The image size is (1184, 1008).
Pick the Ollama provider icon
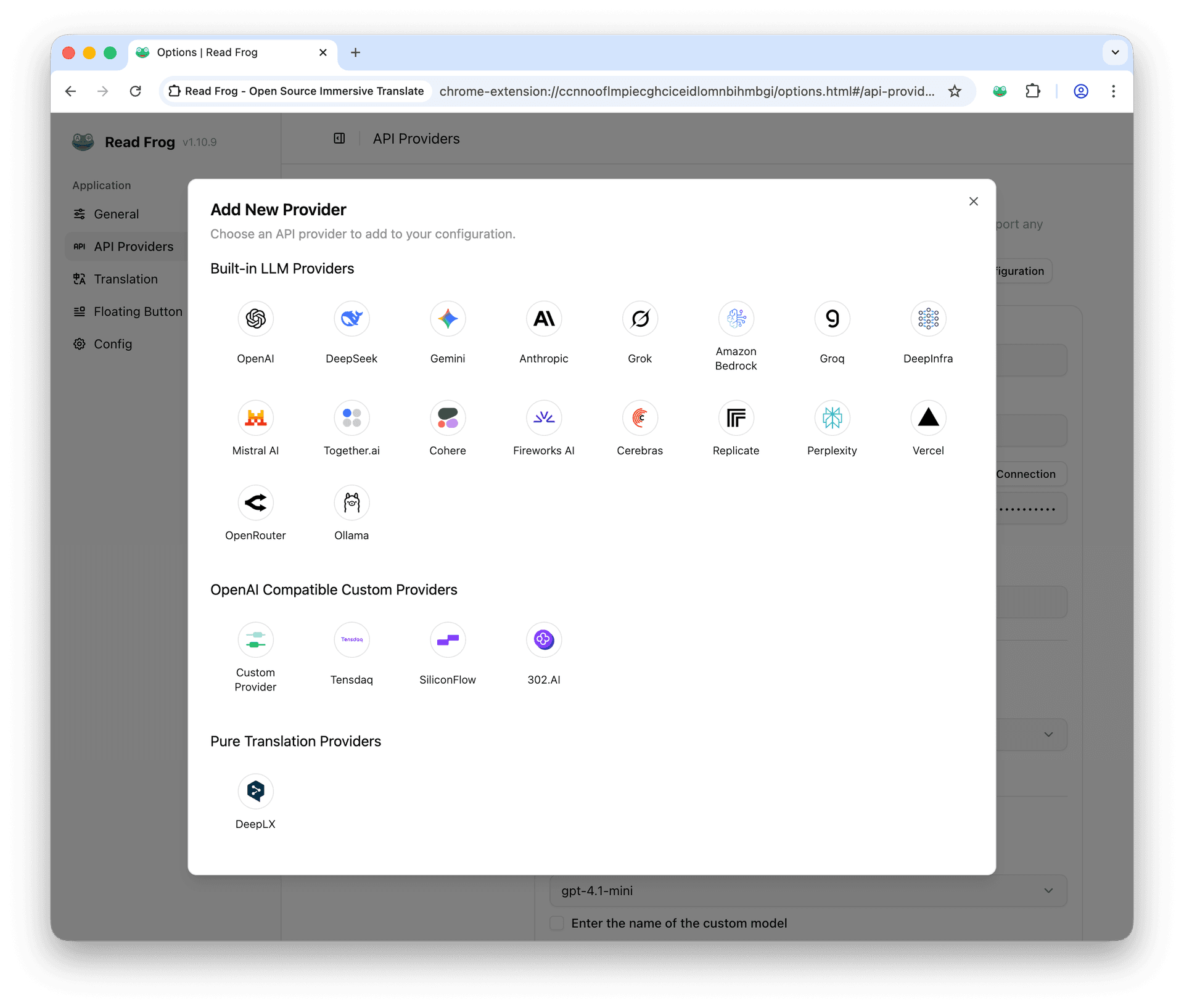tap(351, 502)
